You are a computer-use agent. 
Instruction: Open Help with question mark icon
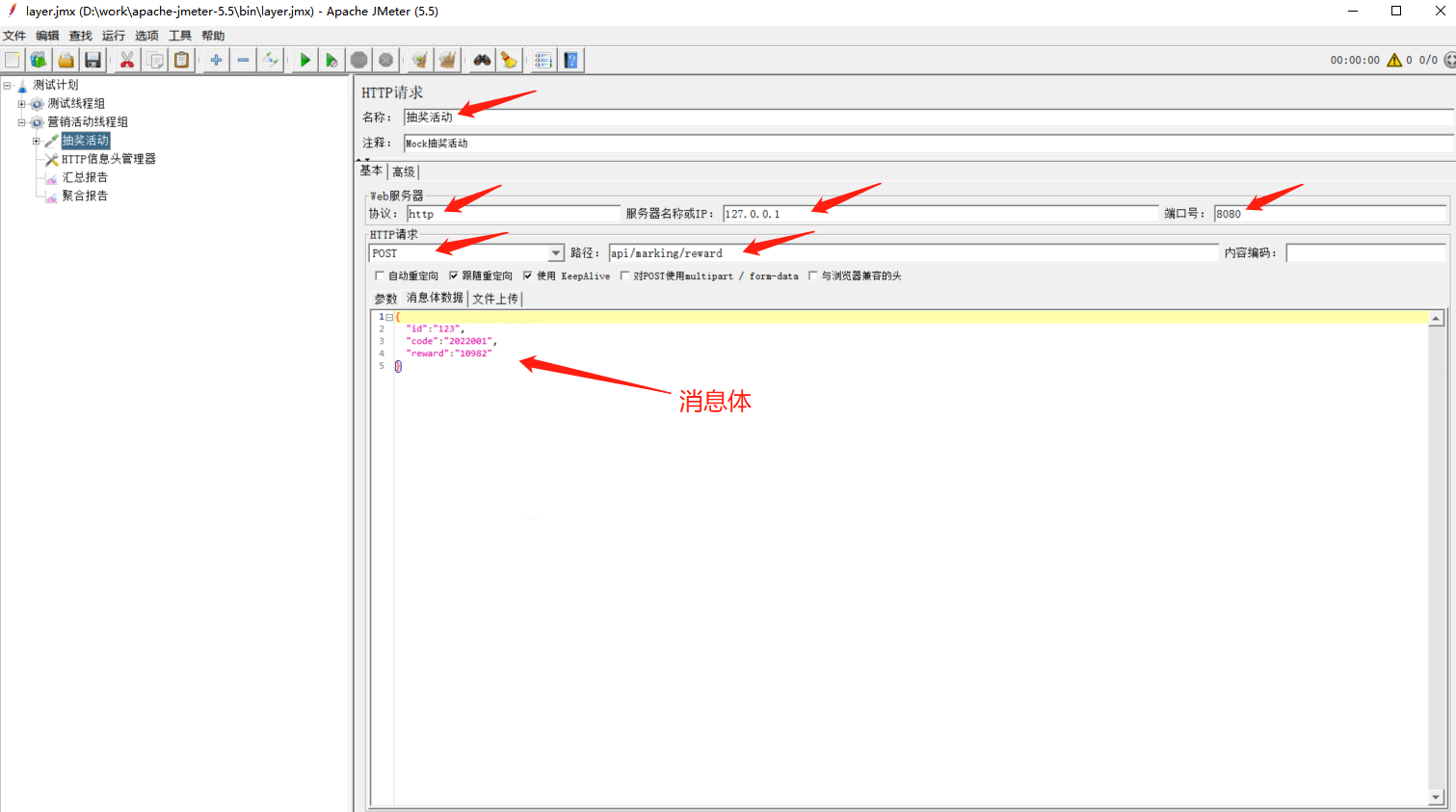click(571, 60)
